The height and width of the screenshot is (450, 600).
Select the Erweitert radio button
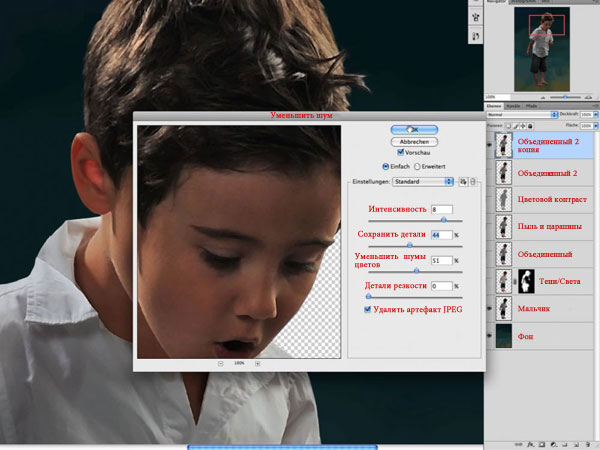click(417, 166)
